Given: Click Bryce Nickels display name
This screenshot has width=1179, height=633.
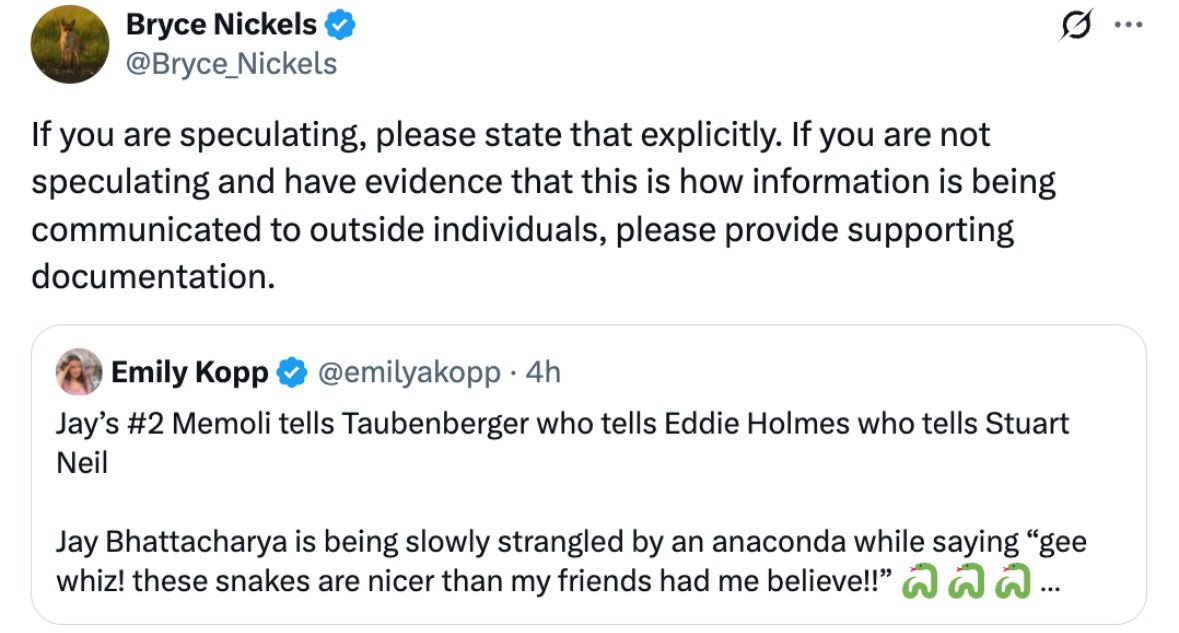Looking at the screenshot, I should pos(221,25).
